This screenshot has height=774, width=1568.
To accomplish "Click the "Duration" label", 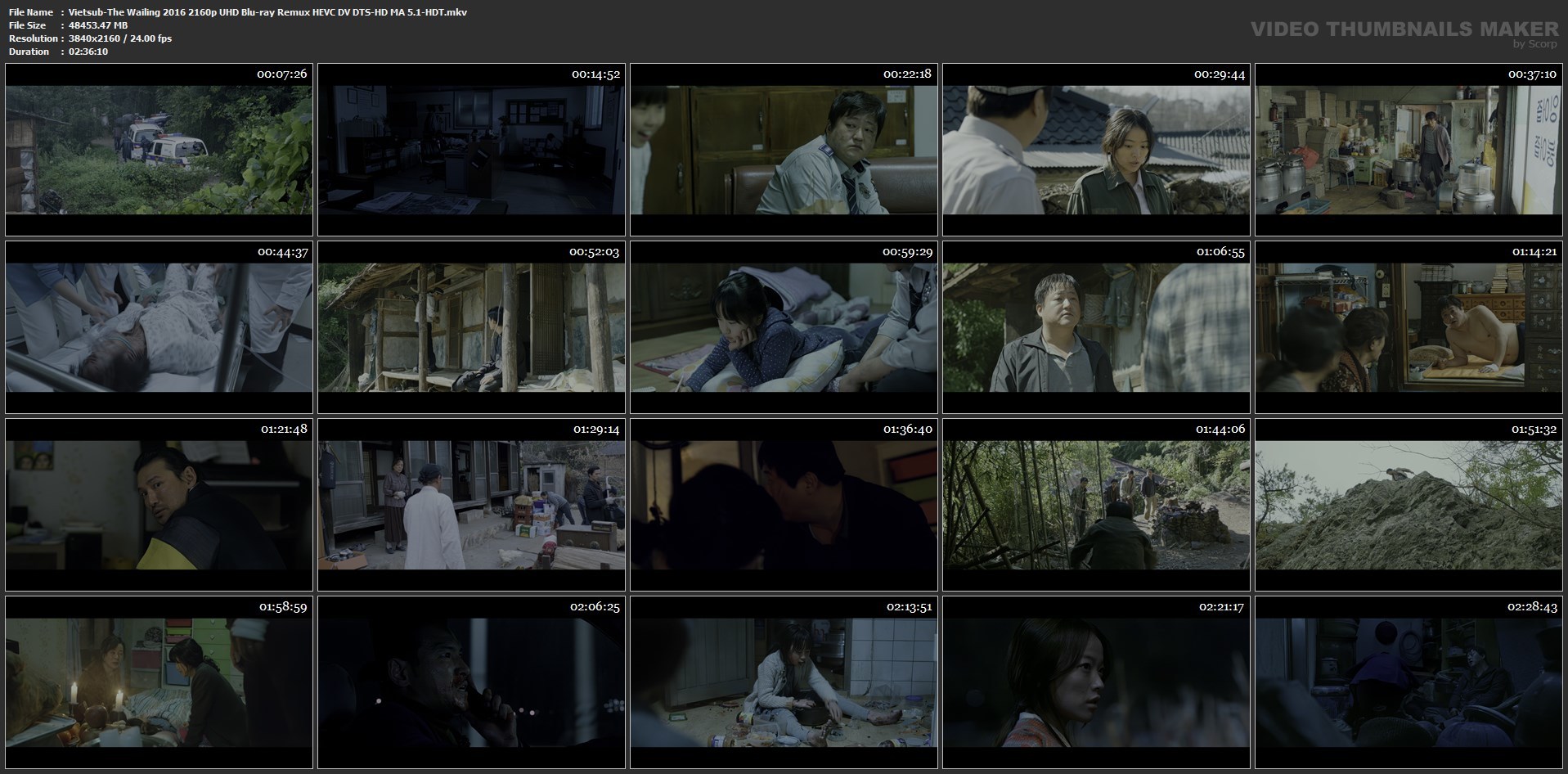I will click(29, 52).
